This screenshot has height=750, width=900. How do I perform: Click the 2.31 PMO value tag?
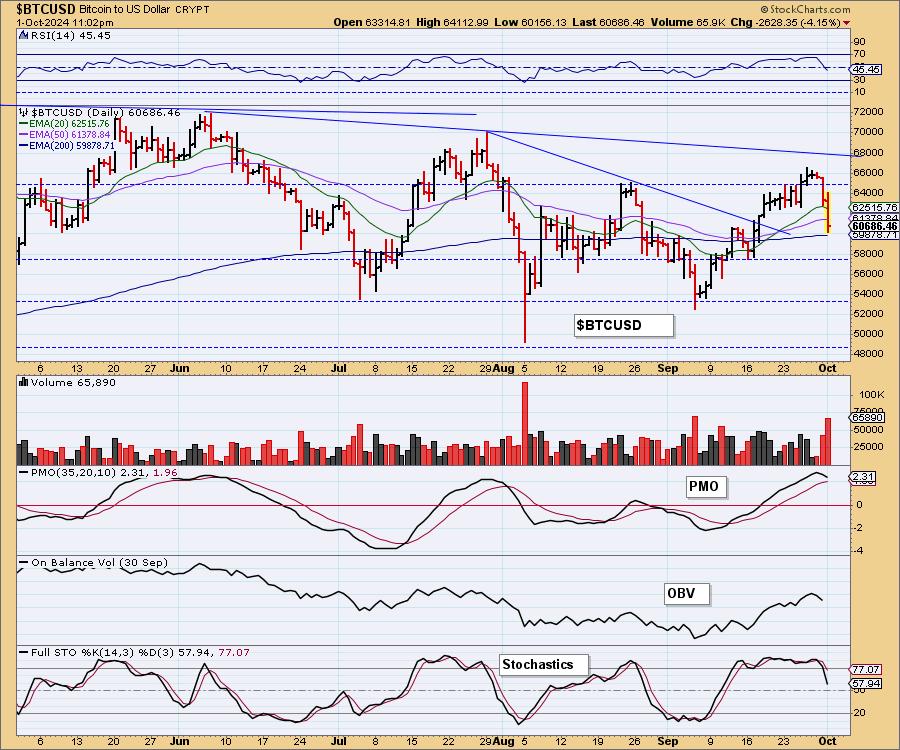point(863,477)
